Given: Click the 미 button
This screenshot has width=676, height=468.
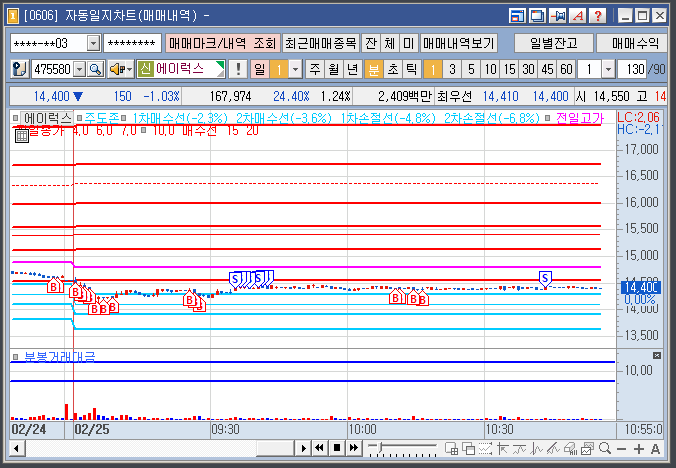Looking at the screenshot, I should (x=408, y=43).
